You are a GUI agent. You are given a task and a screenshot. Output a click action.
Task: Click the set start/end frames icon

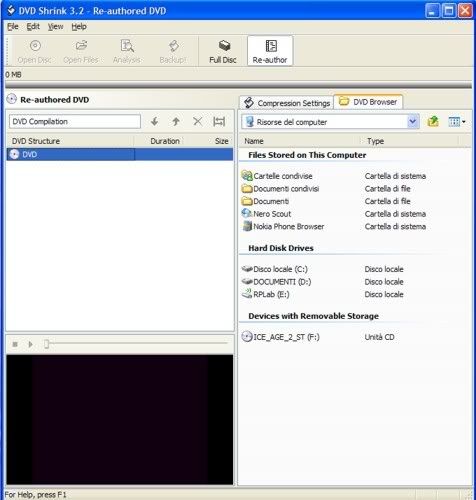click(219, 122)
